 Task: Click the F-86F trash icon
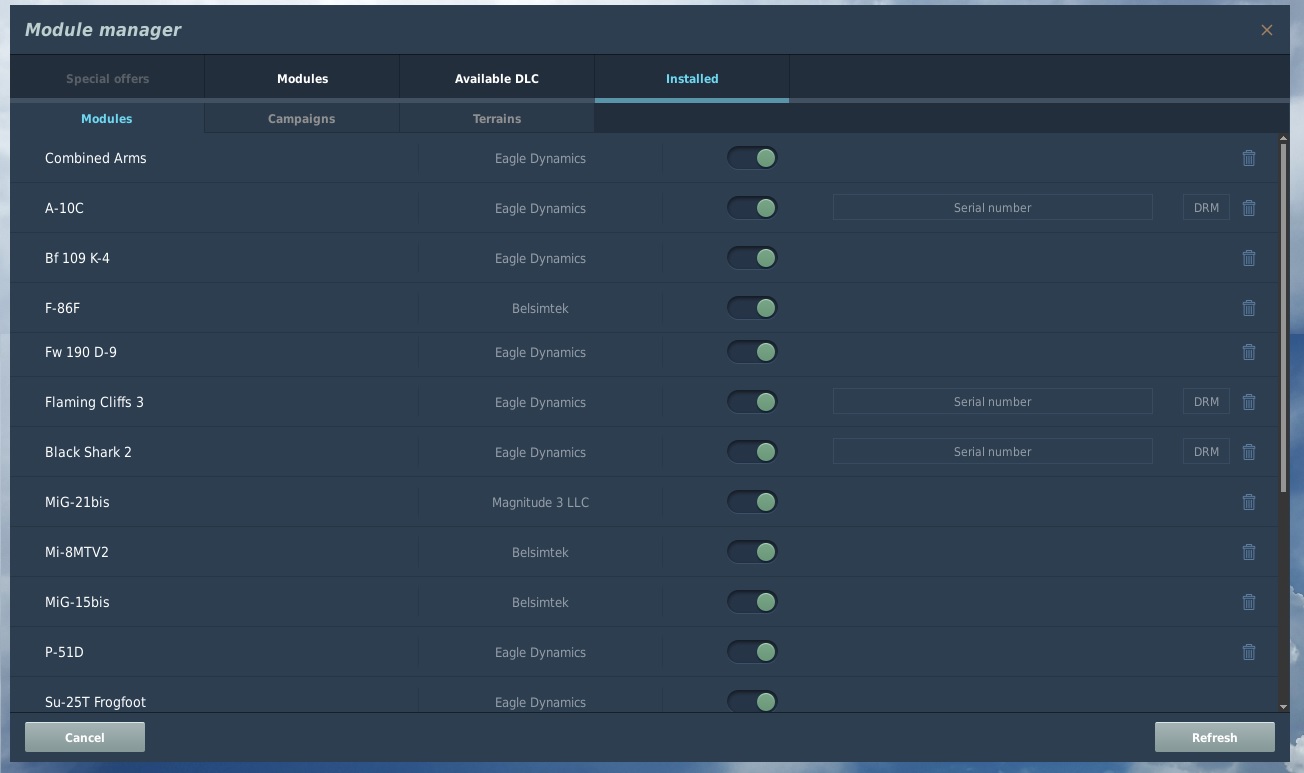pyautogui.click(x=1248, y=308)
